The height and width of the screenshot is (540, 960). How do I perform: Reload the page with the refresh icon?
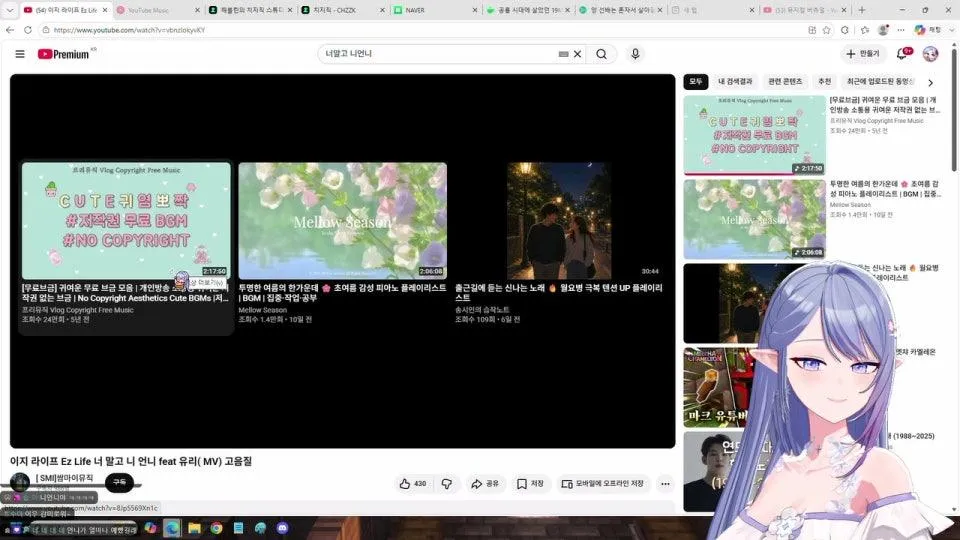pyautogui.click(x=28, y=29)
